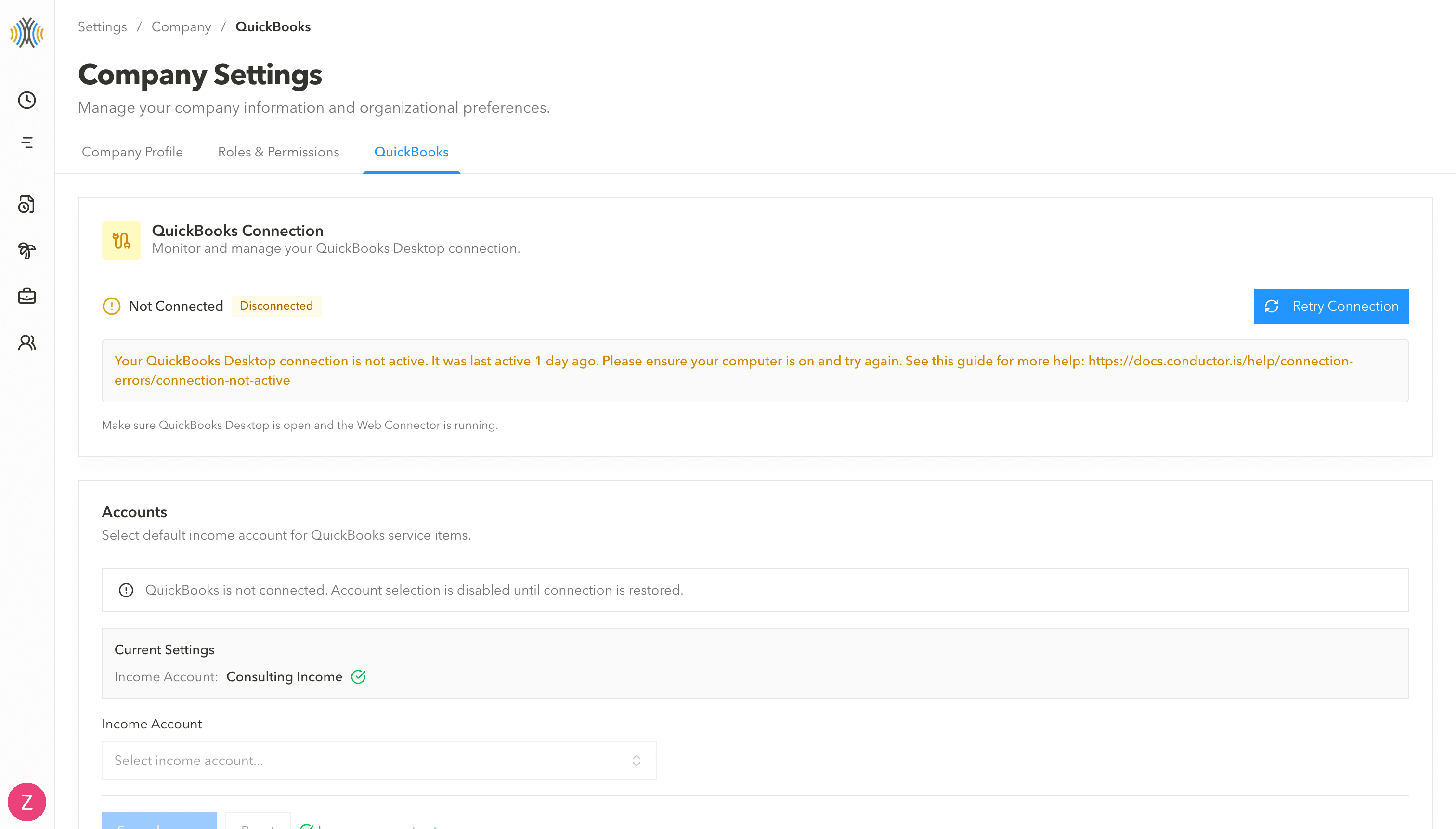Open the briefcase projects icon
1456x829 pixels.
[27, 296]
